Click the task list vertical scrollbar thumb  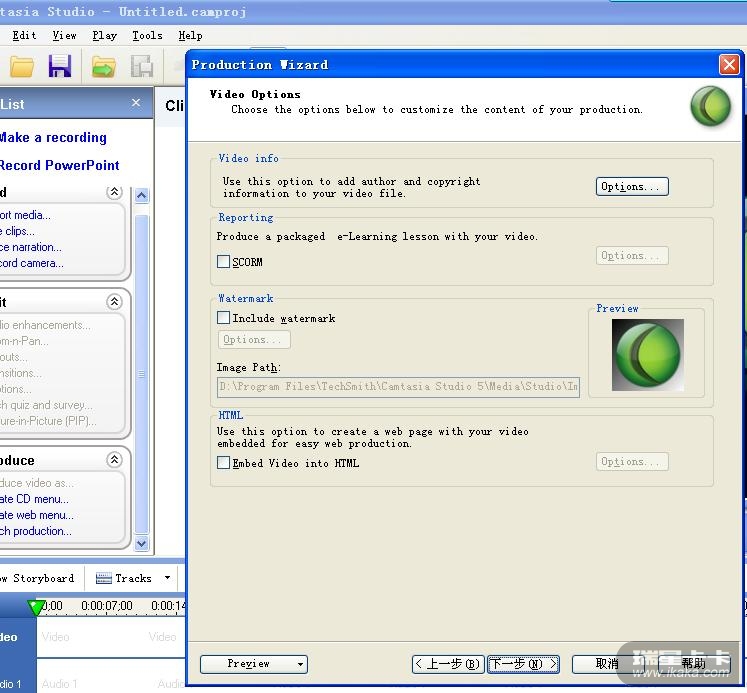click(x=142, y=374)
